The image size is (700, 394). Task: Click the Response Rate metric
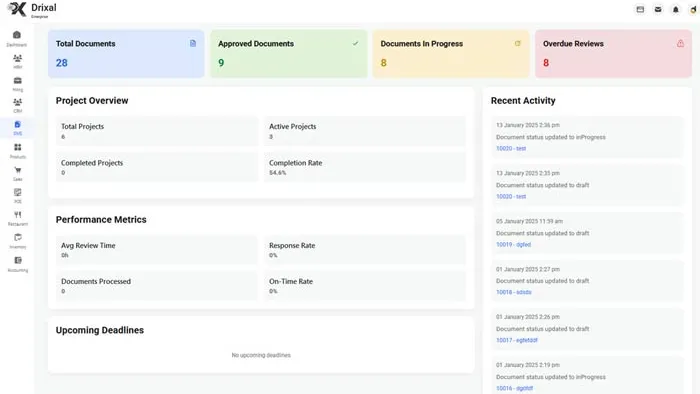[x=365, y=250]
